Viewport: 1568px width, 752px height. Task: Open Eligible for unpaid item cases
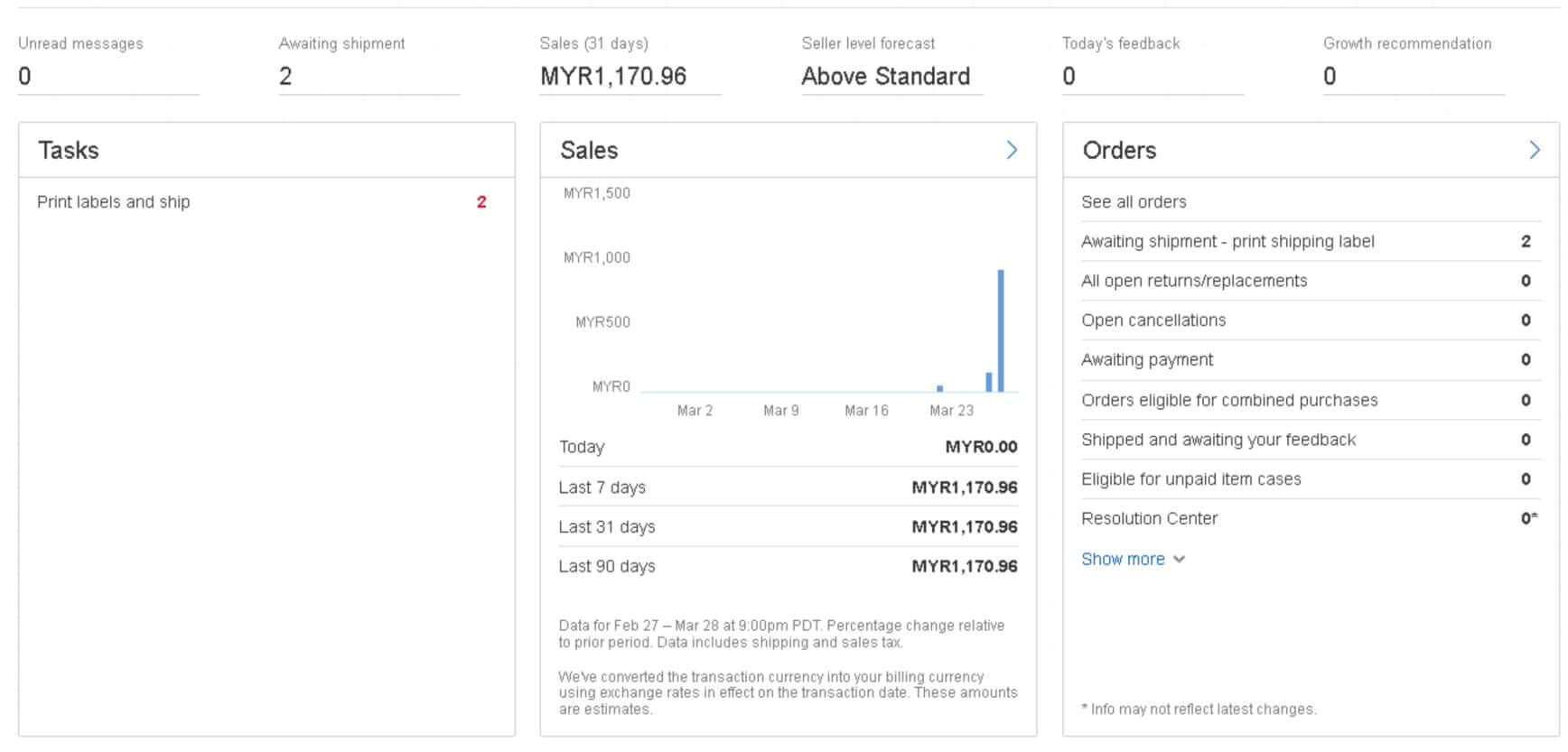tap(1190, 479)
